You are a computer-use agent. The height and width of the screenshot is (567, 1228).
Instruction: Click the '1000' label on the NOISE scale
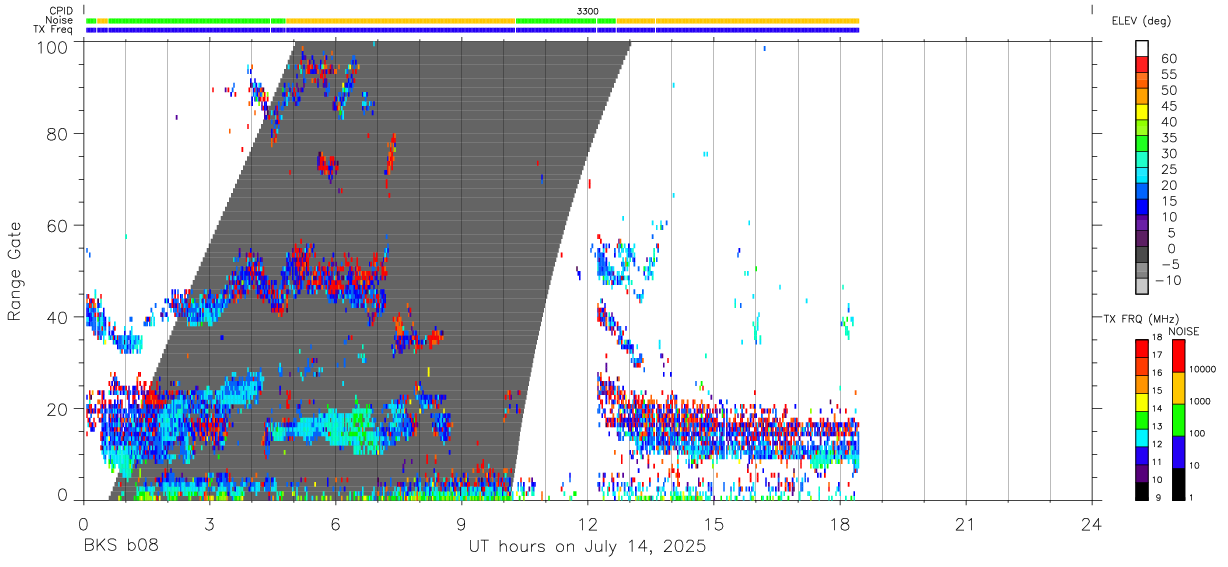click(x=1201, y=401)
